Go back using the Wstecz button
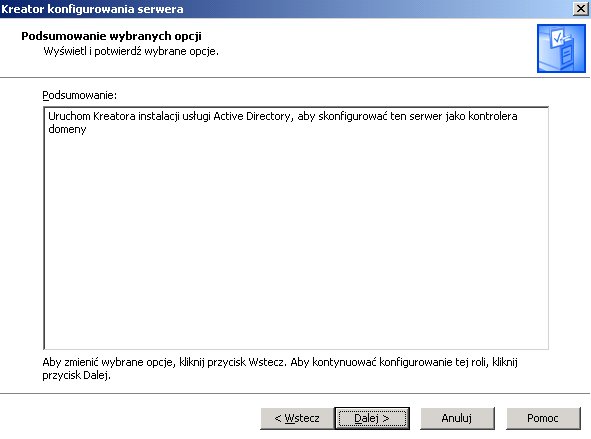This screenshot has width=591, height=439. [297, 418]
